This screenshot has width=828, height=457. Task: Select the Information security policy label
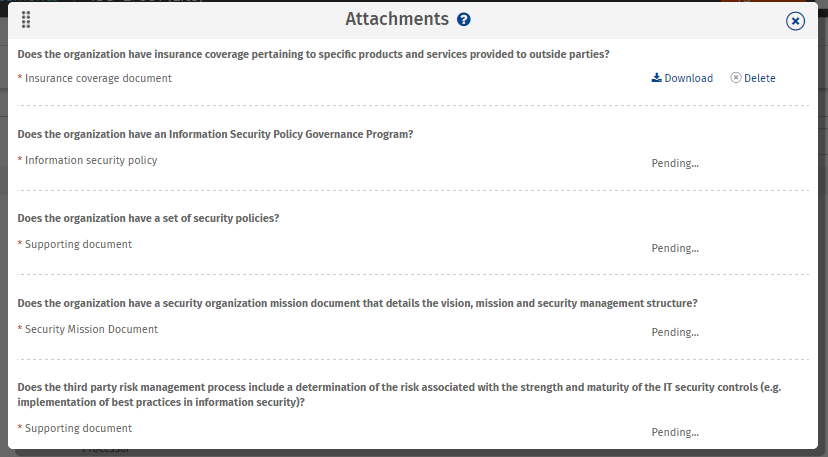click(x=91, y=160)
